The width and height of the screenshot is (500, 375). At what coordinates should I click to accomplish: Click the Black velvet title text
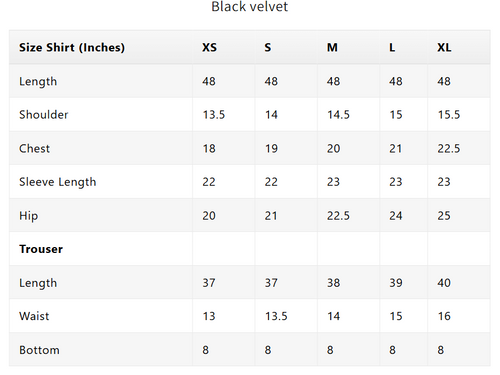250,7
